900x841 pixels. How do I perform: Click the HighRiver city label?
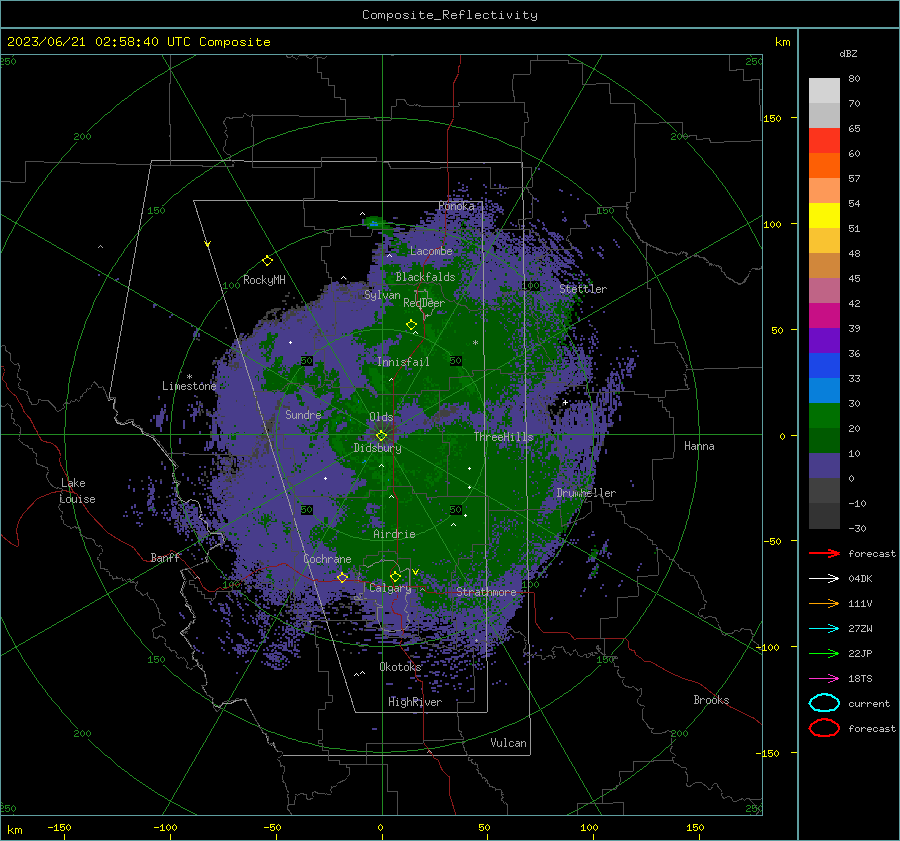[x=415, y=702]
